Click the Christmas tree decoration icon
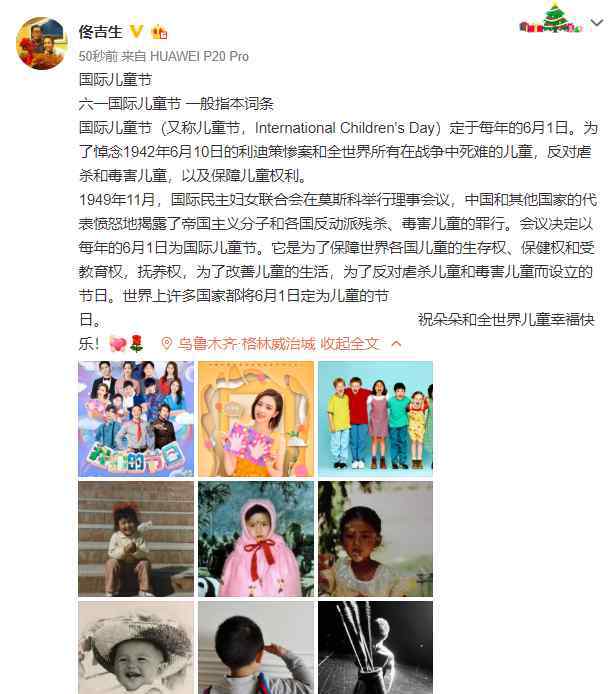The height and width of the screenshot is (694, 613). (x=551, y=18)
